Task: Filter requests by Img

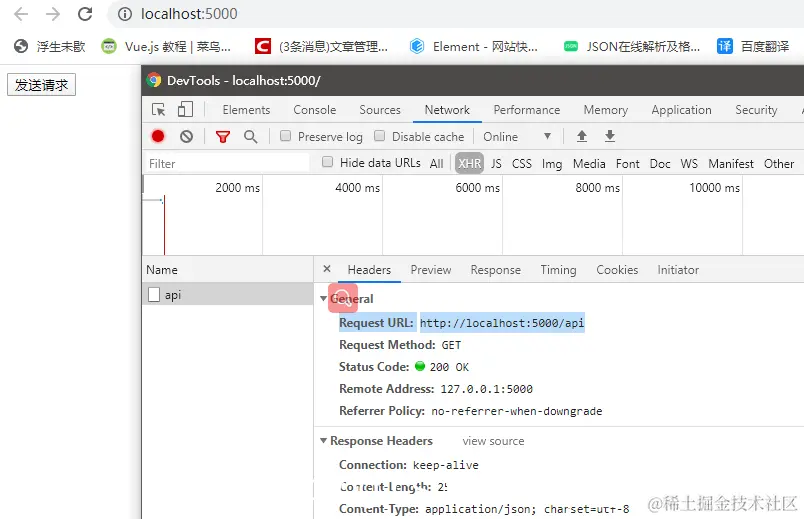Action: (x=552, y=164)
